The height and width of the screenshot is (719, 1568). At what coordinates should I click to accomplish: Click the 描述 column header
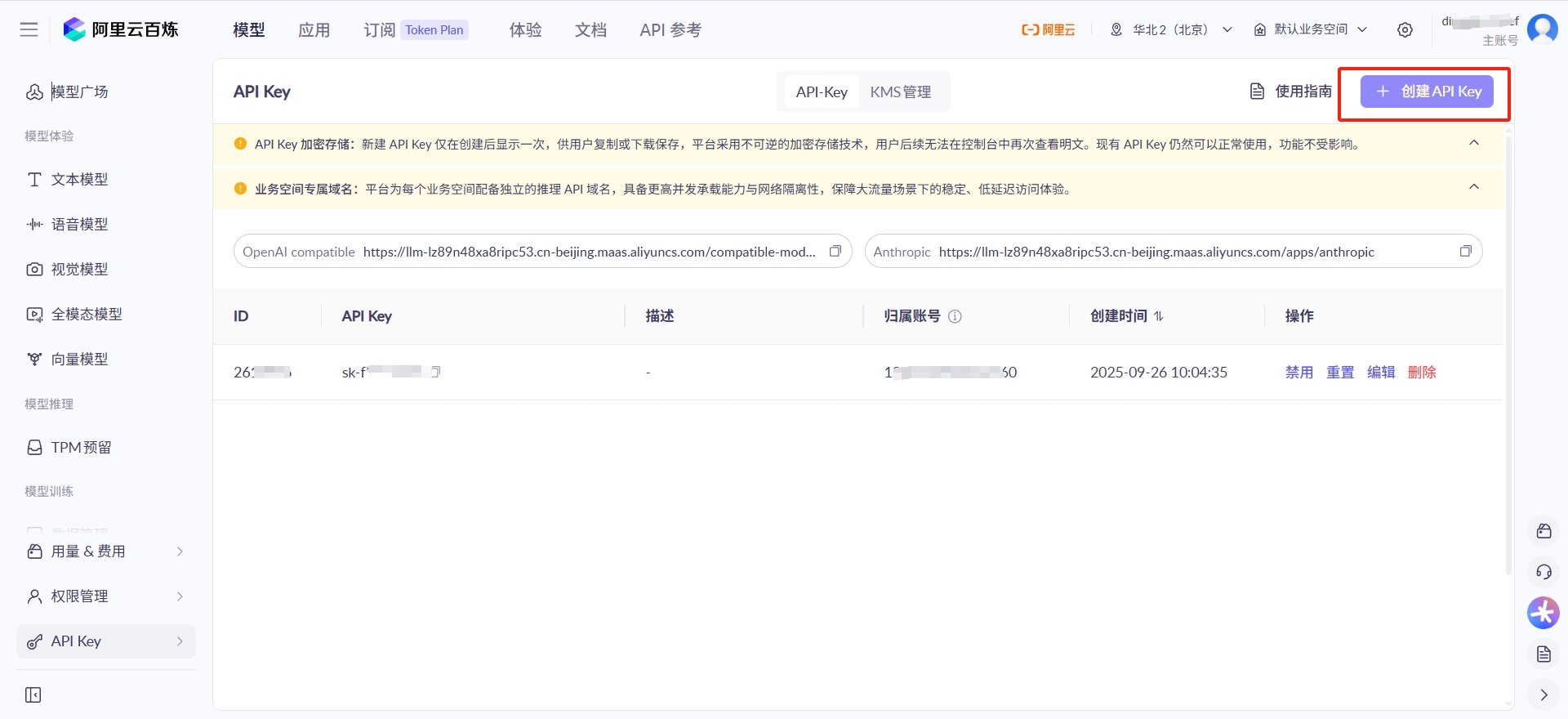[x=660, y=316]
